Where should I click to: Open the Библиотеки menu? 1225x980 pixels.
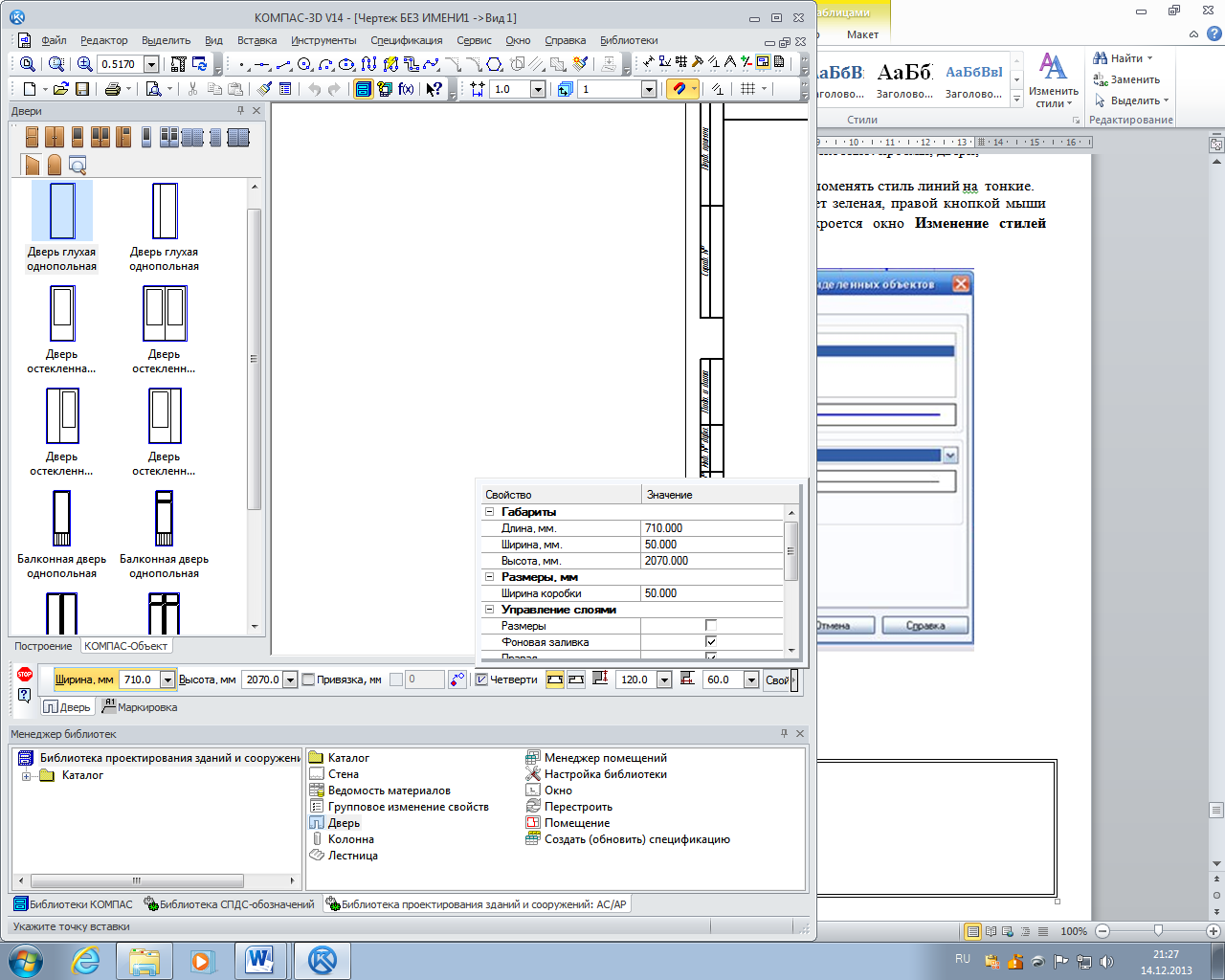coord(629,40)
